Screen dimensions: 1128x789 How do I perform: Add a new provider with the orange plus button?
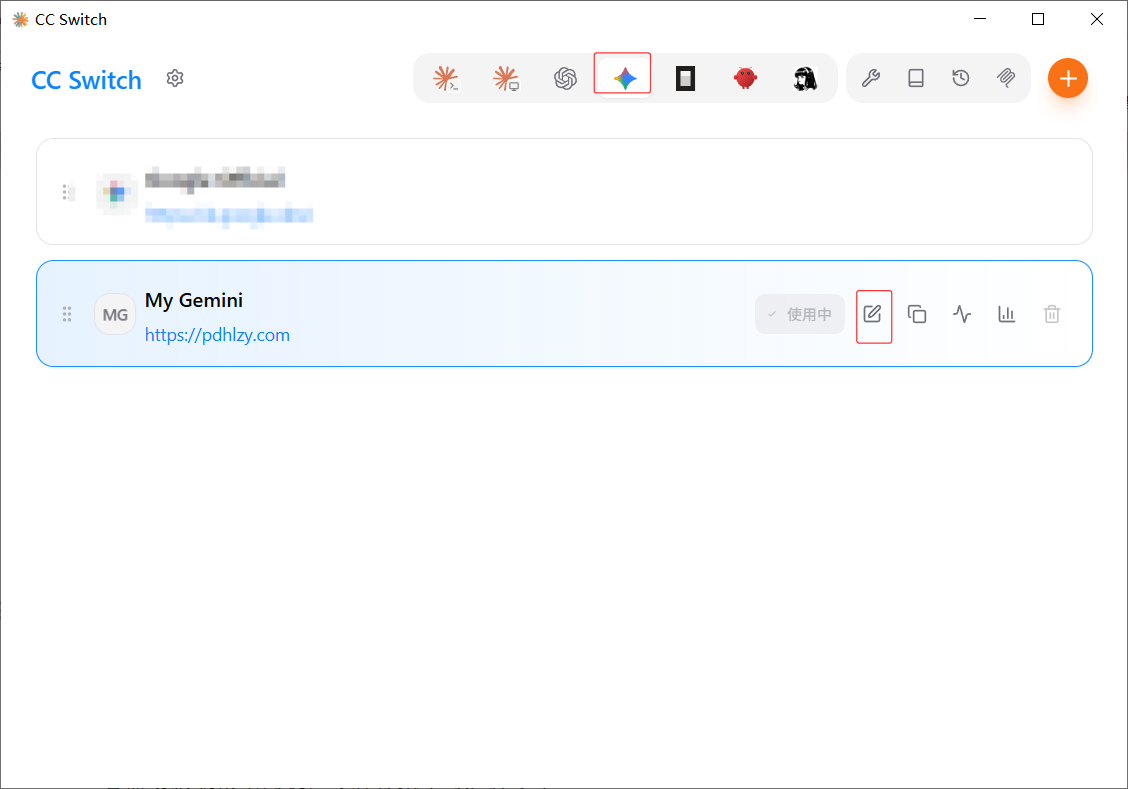tap(1068, 78)
